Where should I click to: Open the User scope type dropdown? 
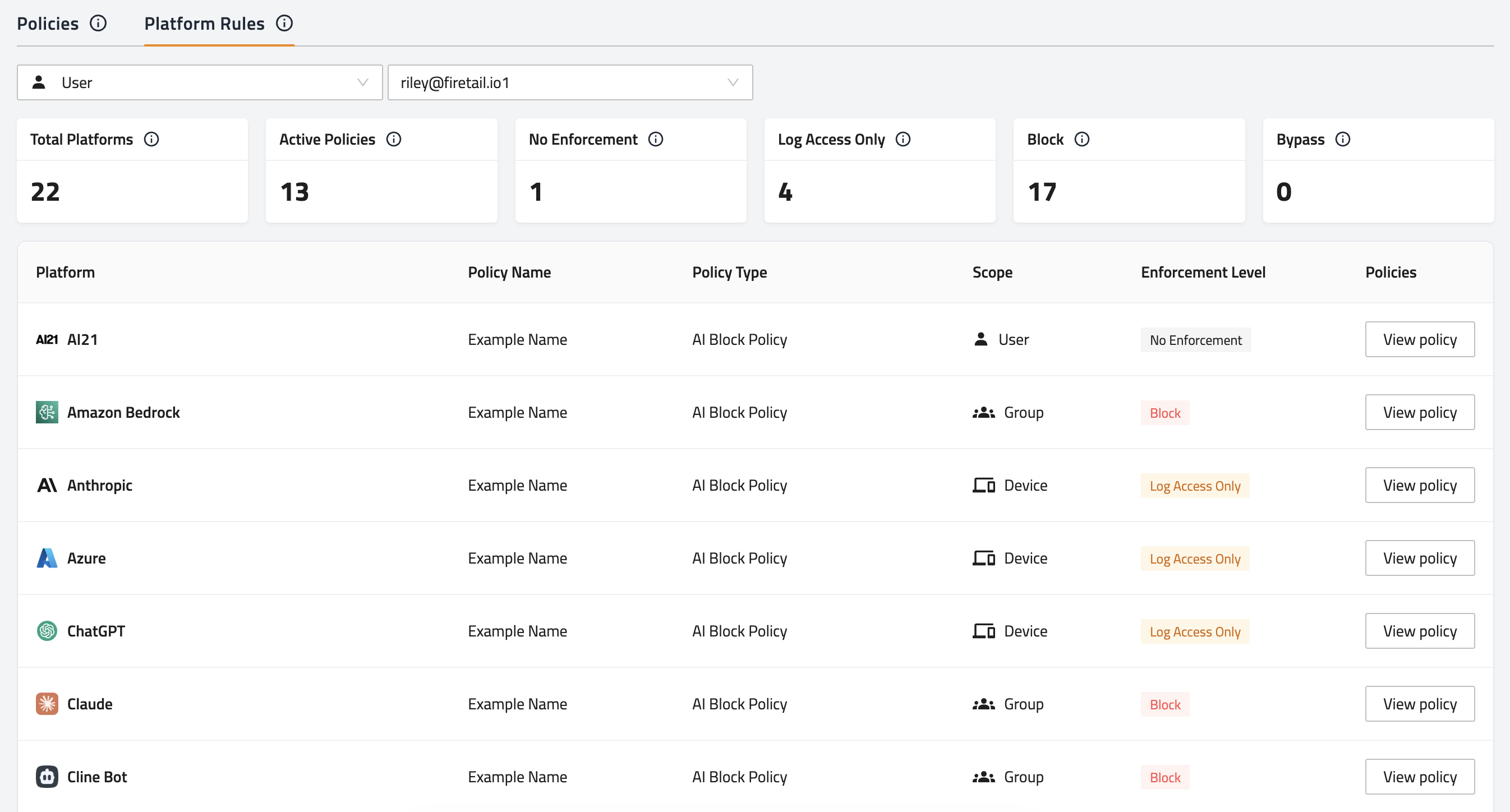coord(199,82)
